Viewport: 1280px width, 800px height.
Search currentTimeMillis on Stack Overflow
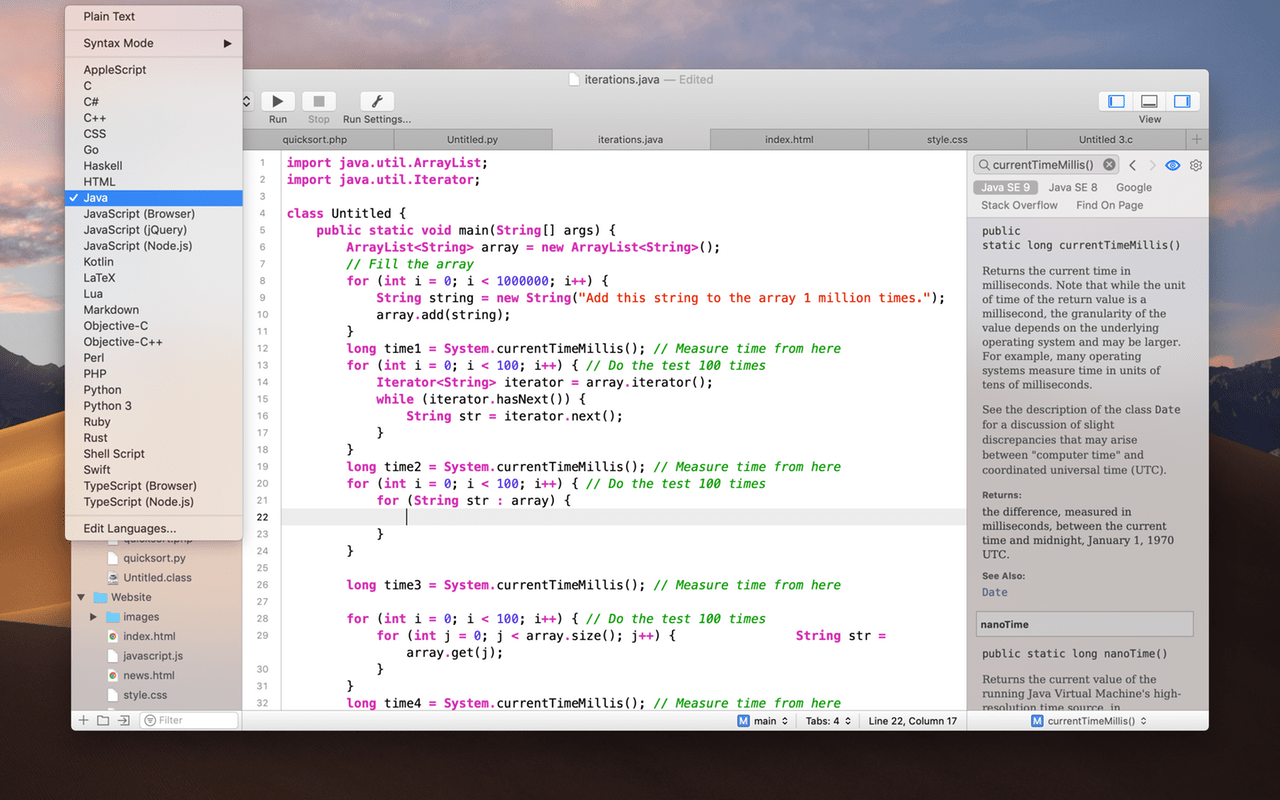click(x=1018, y=205)
